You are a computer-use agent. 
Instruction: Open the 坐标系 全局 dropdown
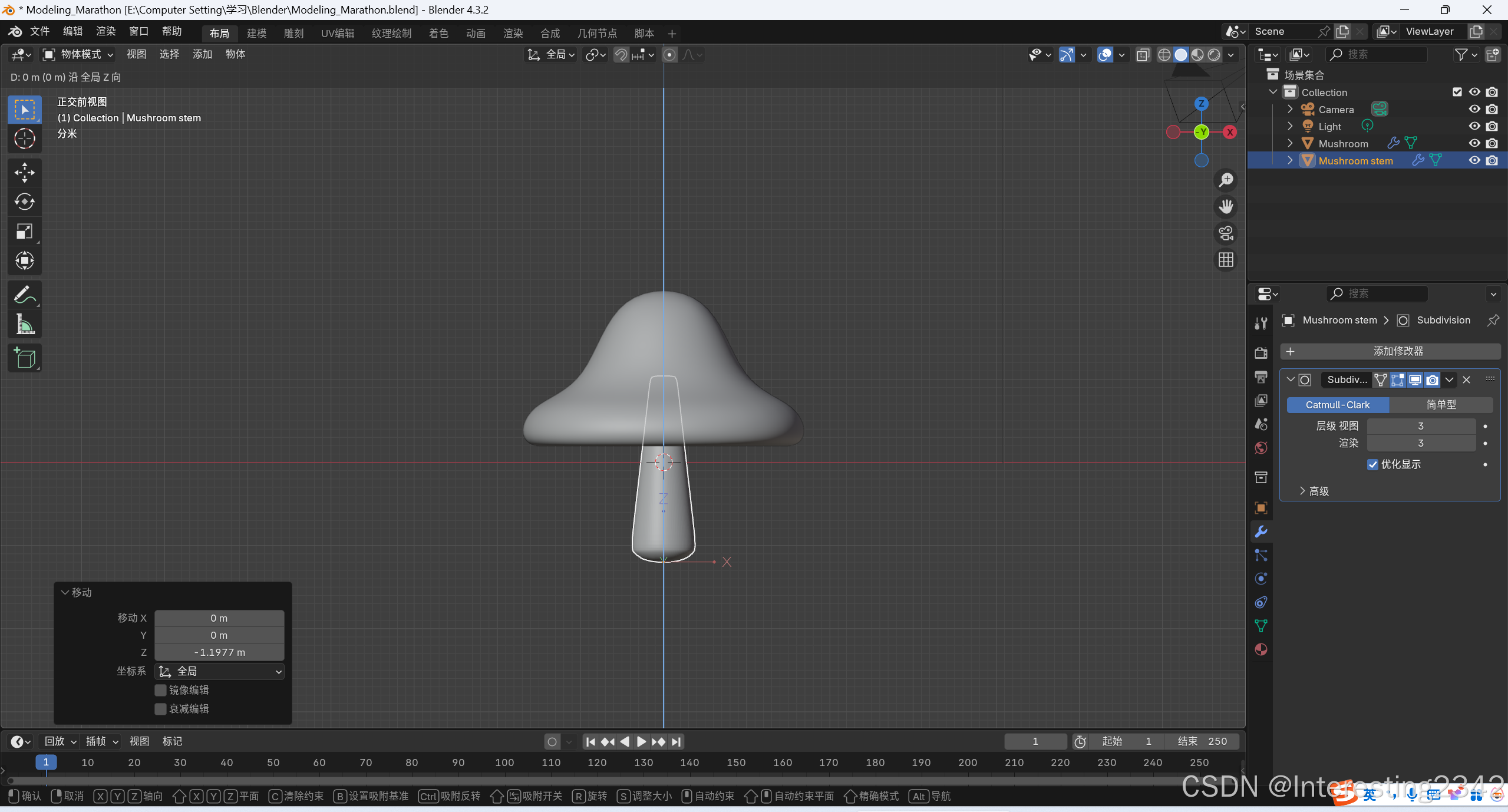pos(219,672)
